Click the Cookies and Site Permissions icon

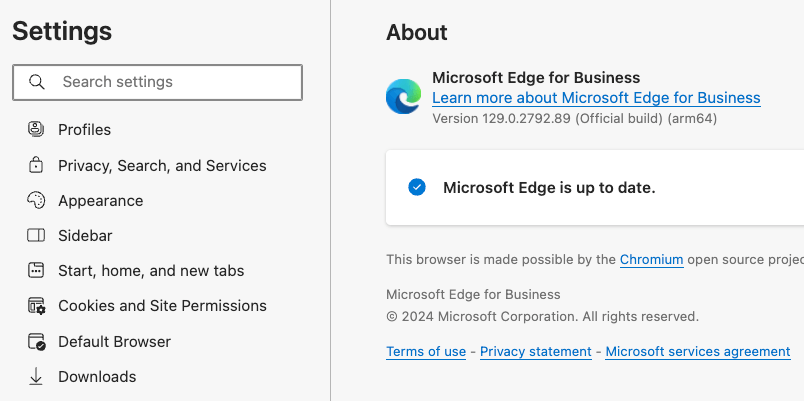(x=36, y=306)
